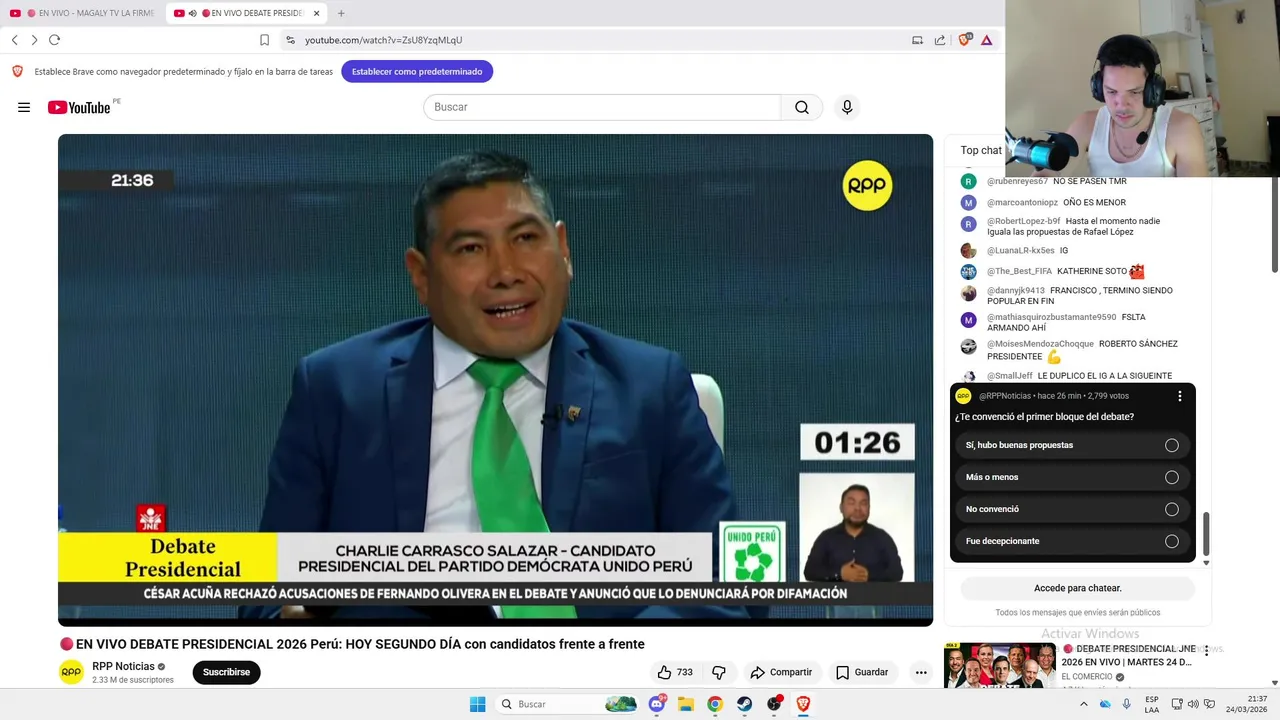Expand the Top chat mode dropdown
1280x720 pixels.
click(x=981, y=150)
